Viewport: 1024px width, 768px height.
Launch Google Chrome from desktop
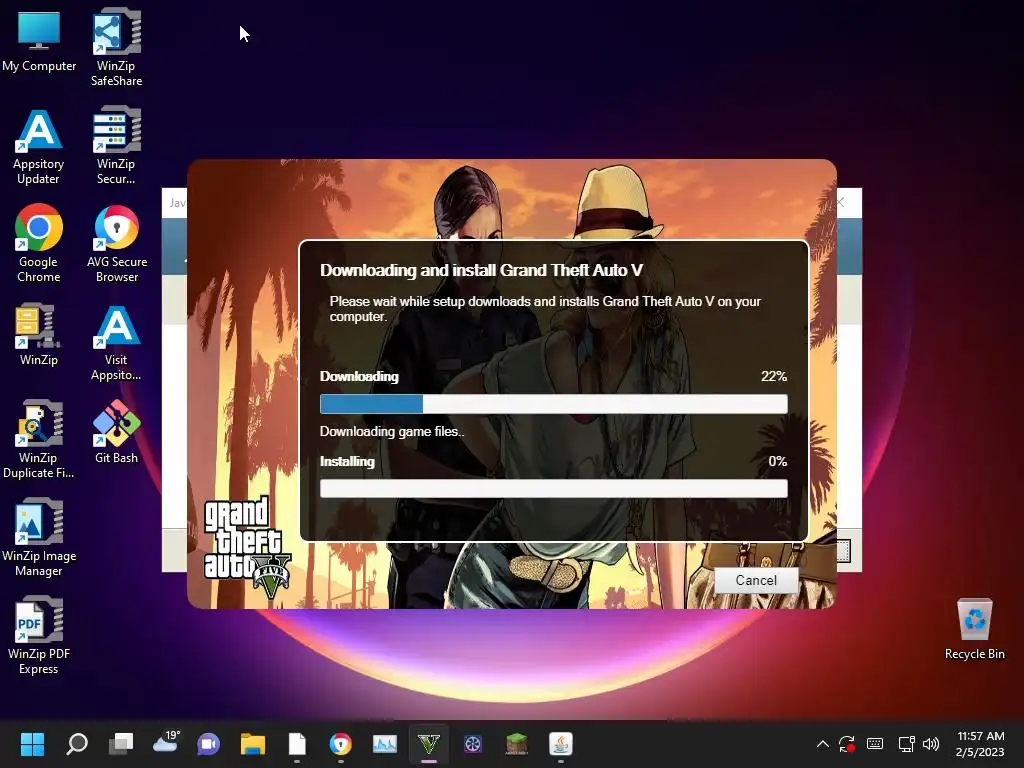pos(39,244)
